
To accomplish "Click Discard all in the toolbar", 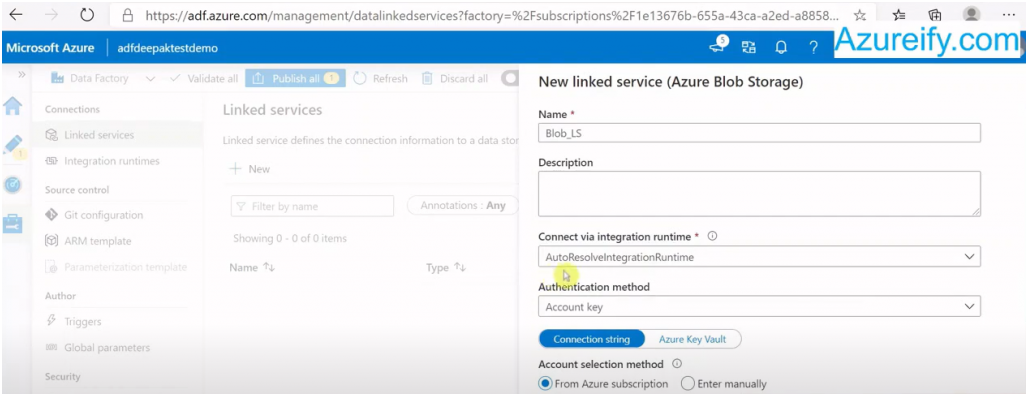I will point(454,79).
